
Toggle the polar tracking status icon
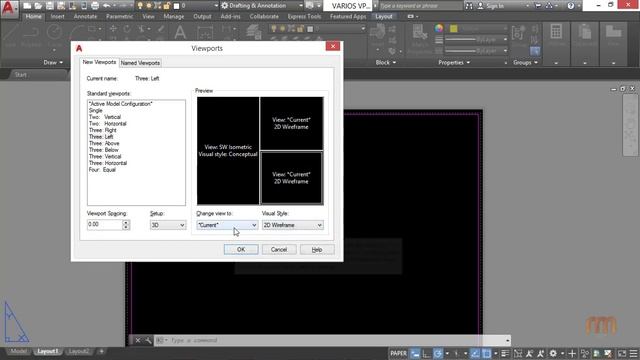438,353
